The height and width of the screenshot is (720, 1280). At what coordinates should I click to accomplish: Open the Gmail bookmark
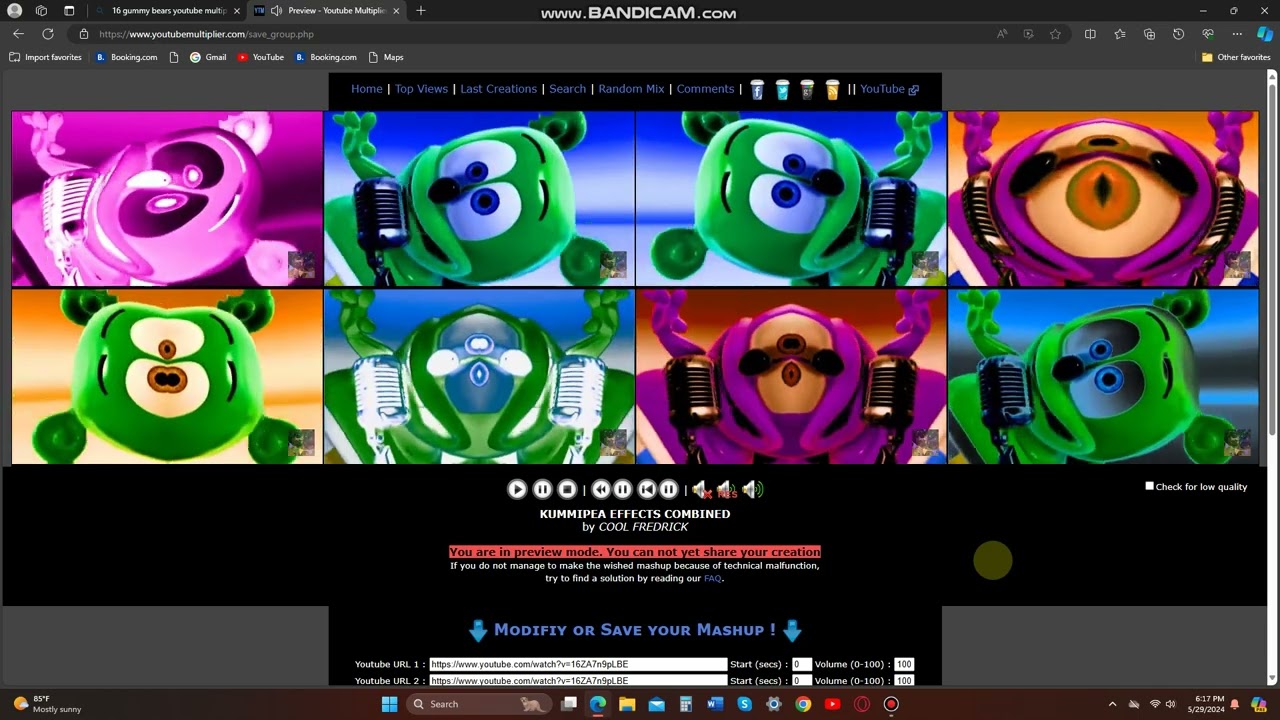[208, 57]
